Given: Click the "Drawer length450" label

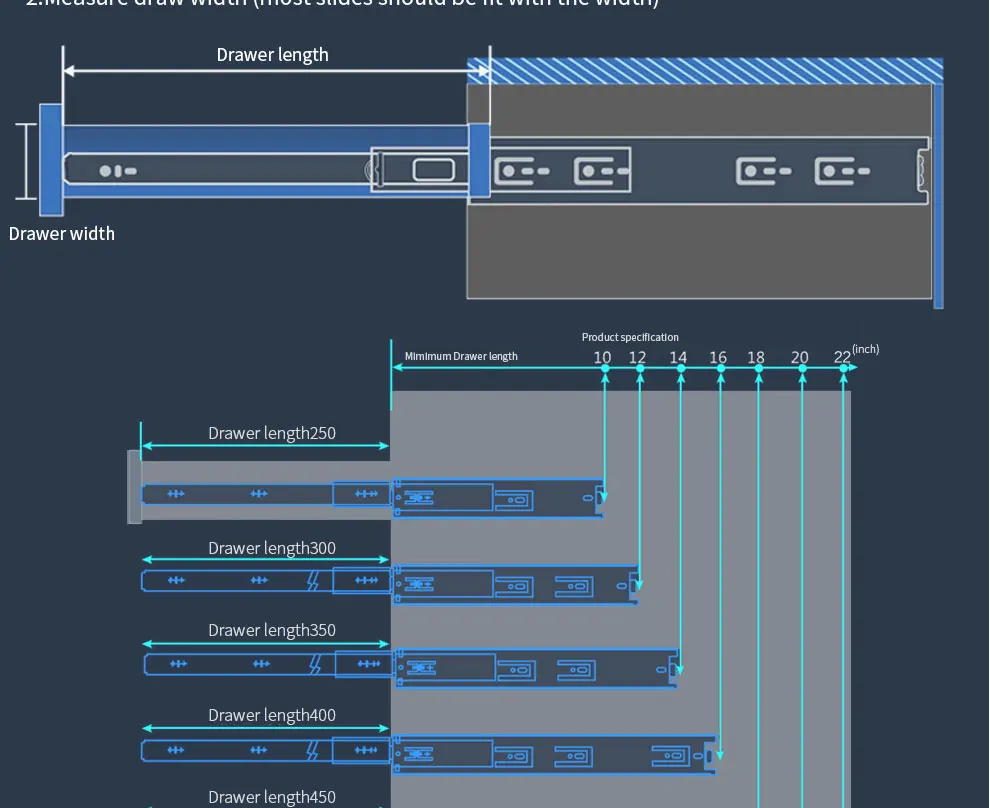Looking at the screenshot, I should 272,797.
